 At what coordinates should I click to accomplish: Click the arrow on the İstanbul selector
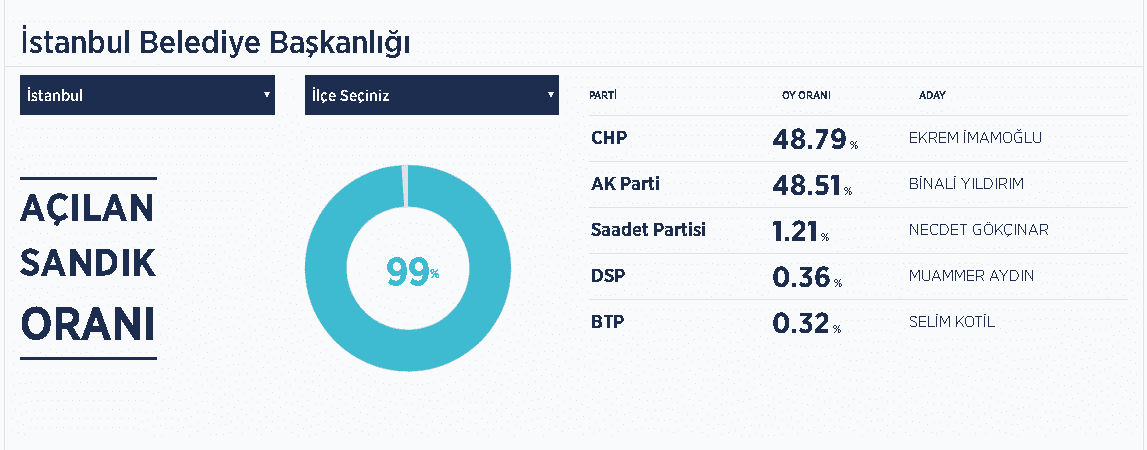point(266,95)
